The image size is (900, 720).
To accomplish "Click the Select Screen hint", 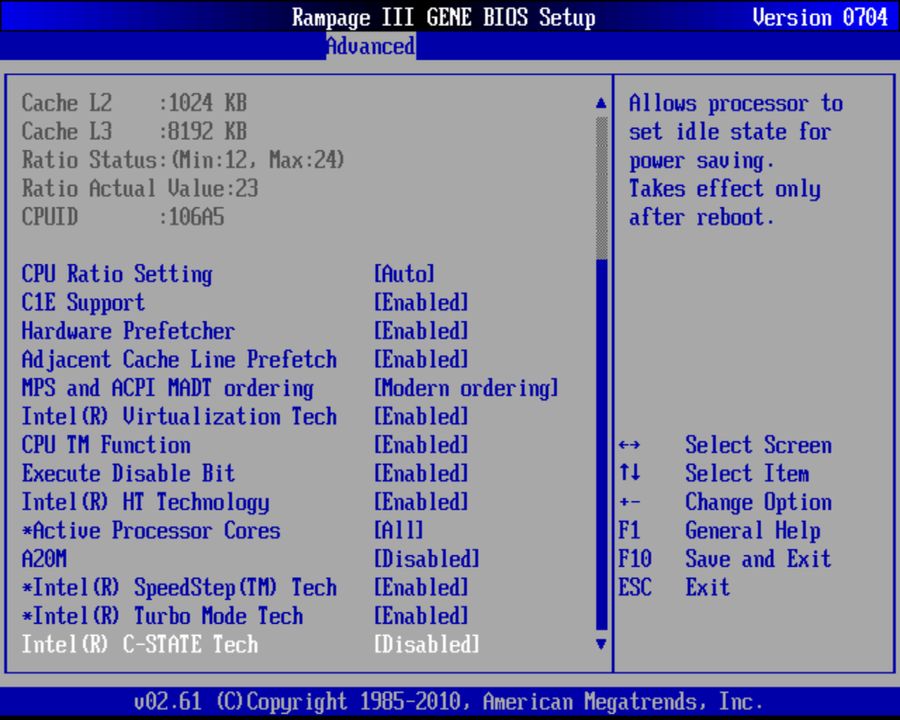I will (x=758, y=446).
